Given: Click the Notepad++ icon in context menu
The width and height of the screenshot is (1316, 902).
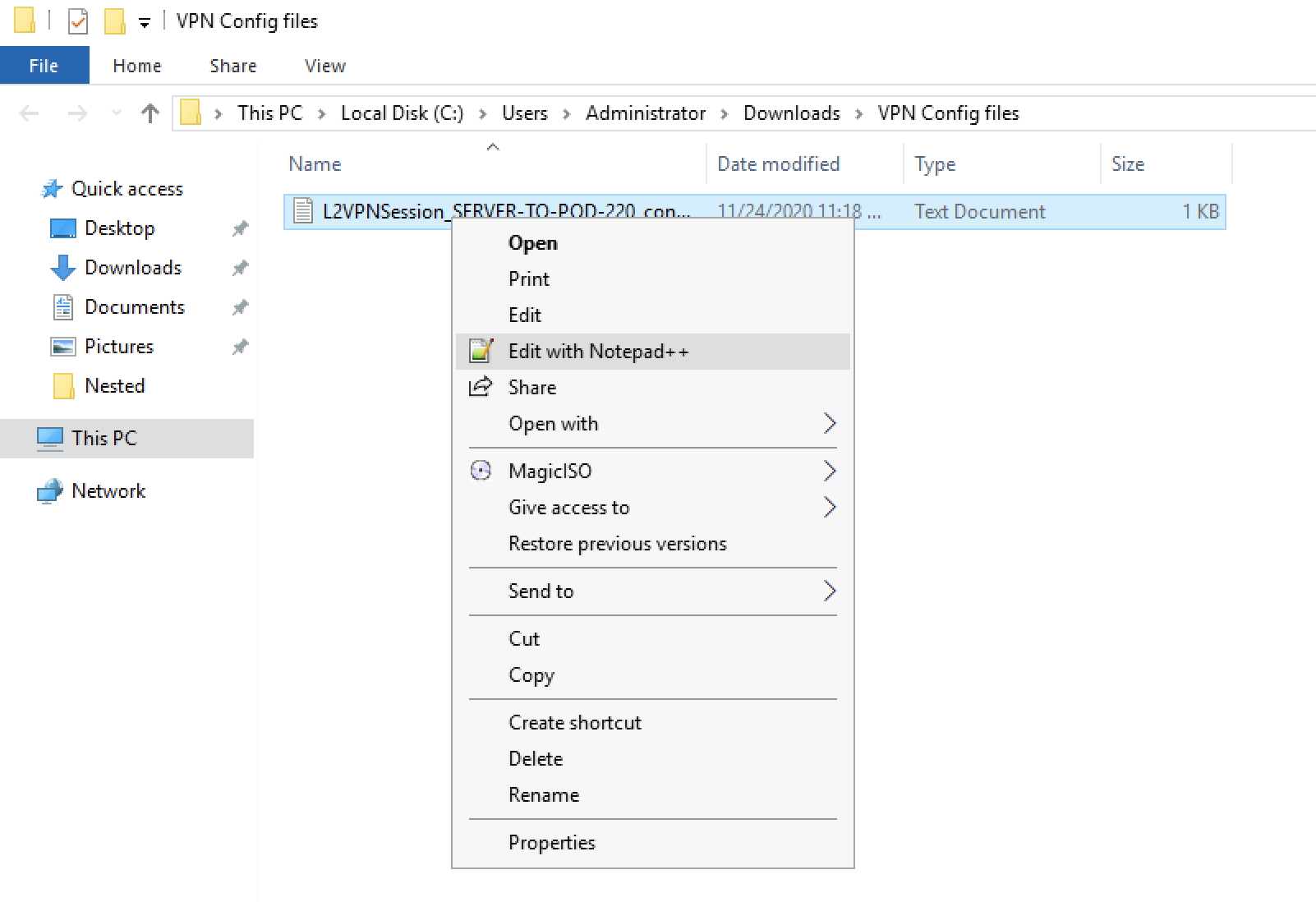Looking at the screenshot, I should coord(481,351).
